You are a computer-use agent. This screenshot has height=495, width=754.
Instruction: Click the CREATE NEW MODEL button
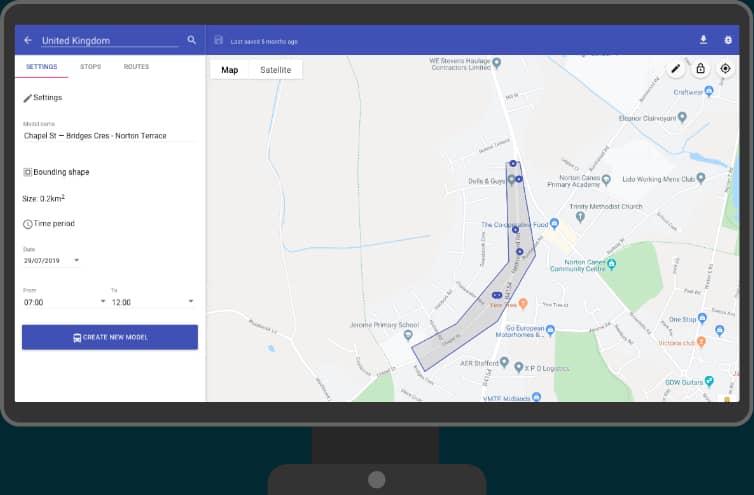tap(110, 337)
